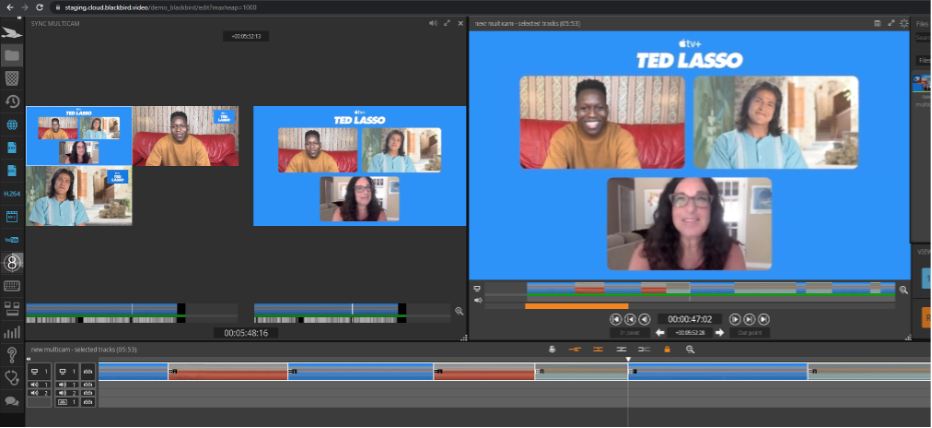This screenshot has width=932, height=428.
Task: Click the Out point button
Action: click(x=749, y=333)
